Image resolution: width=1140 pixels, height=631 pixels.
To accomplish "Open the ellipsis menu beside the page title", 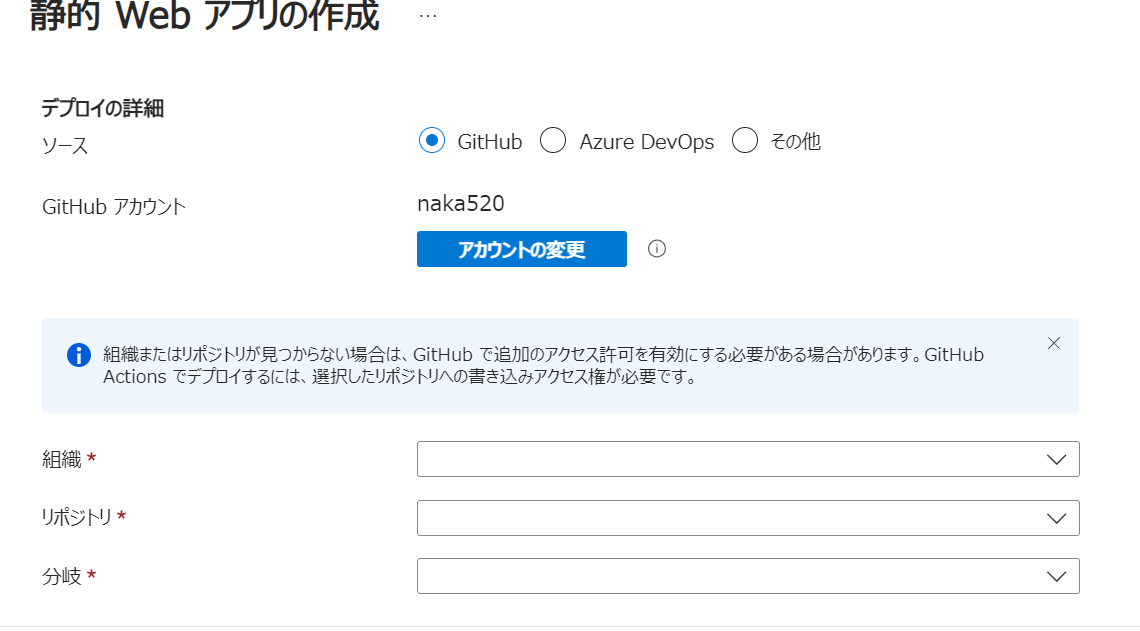I will tap(428, 14).
